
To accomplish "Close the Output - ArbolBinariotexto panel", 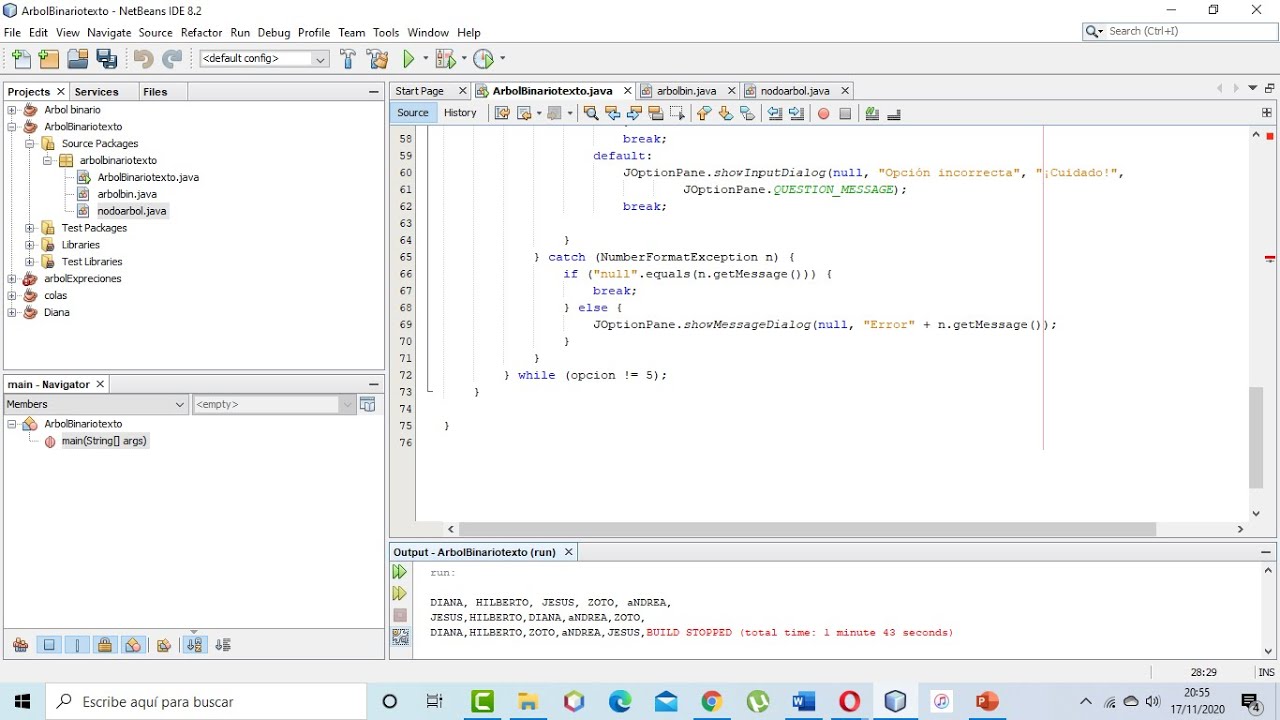I will [x=569, y=552].
